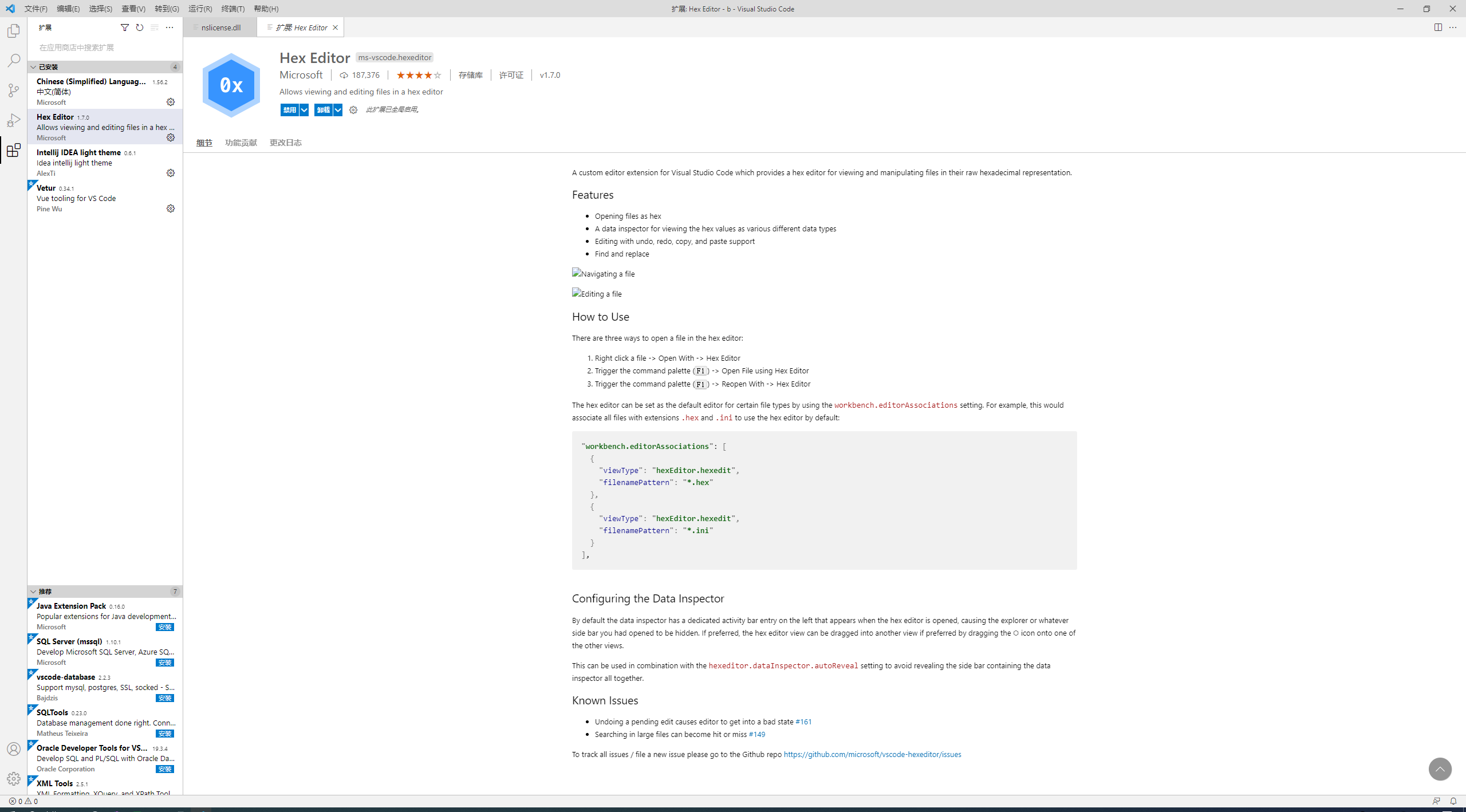Click the extension settings gear beside uninstall
The width and height of the screenshot is (1466, 812).
click(353, 110)
